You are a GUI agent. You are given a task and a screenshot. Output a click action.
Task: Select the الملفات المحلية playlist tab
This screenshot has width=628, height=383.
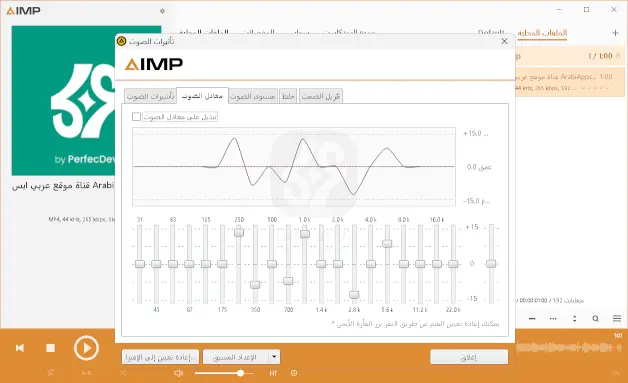click(542, 33)
